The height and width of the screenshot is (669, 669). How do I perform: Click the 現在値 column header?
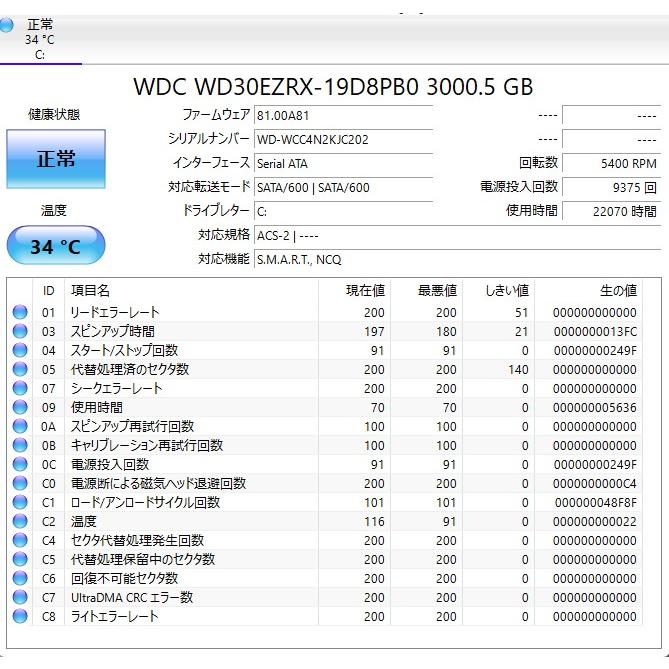pyautogui.click(x=355, y=291)
